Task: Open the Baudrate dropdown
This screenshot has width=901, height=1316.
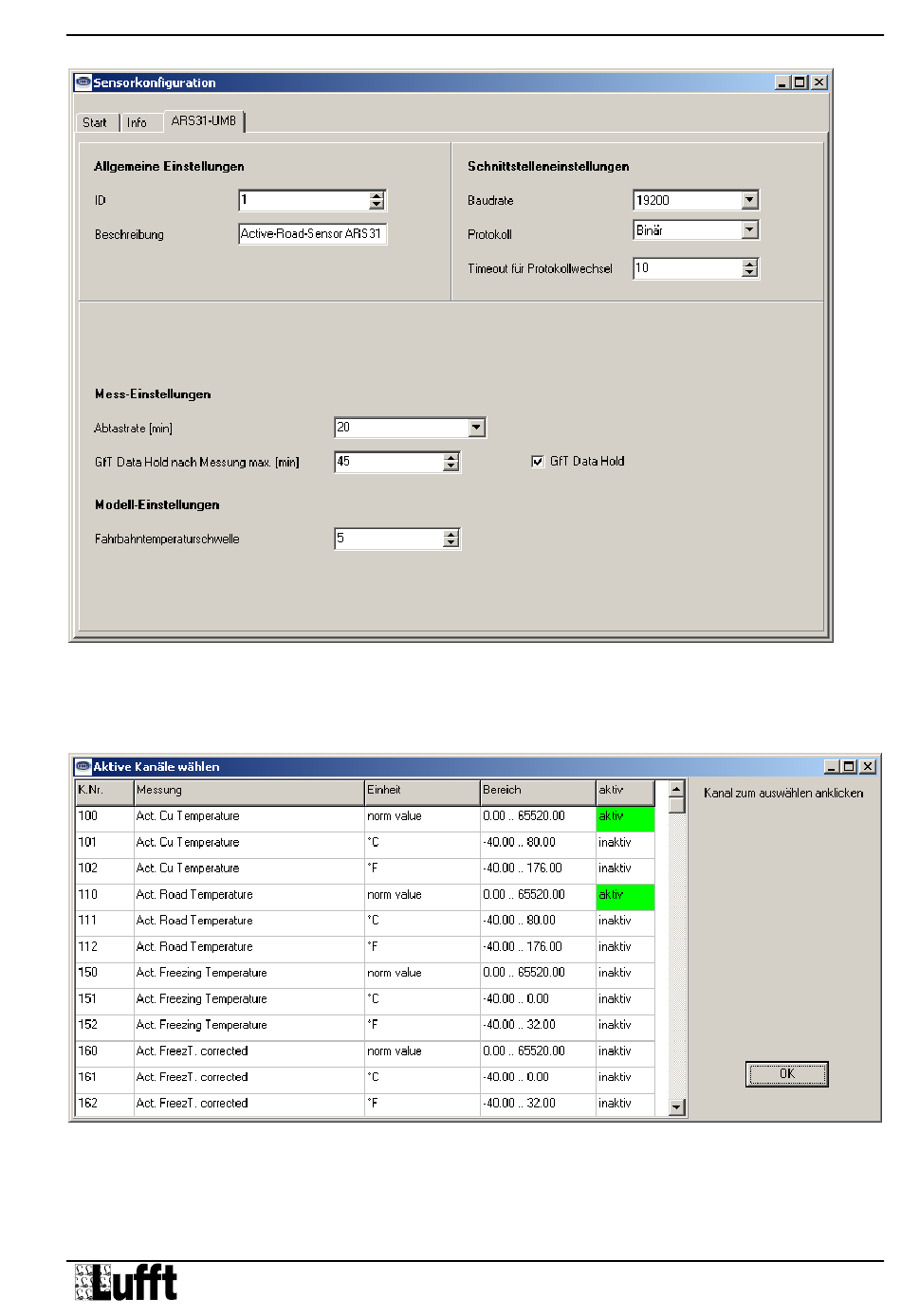Action: (x=749, y=200)
